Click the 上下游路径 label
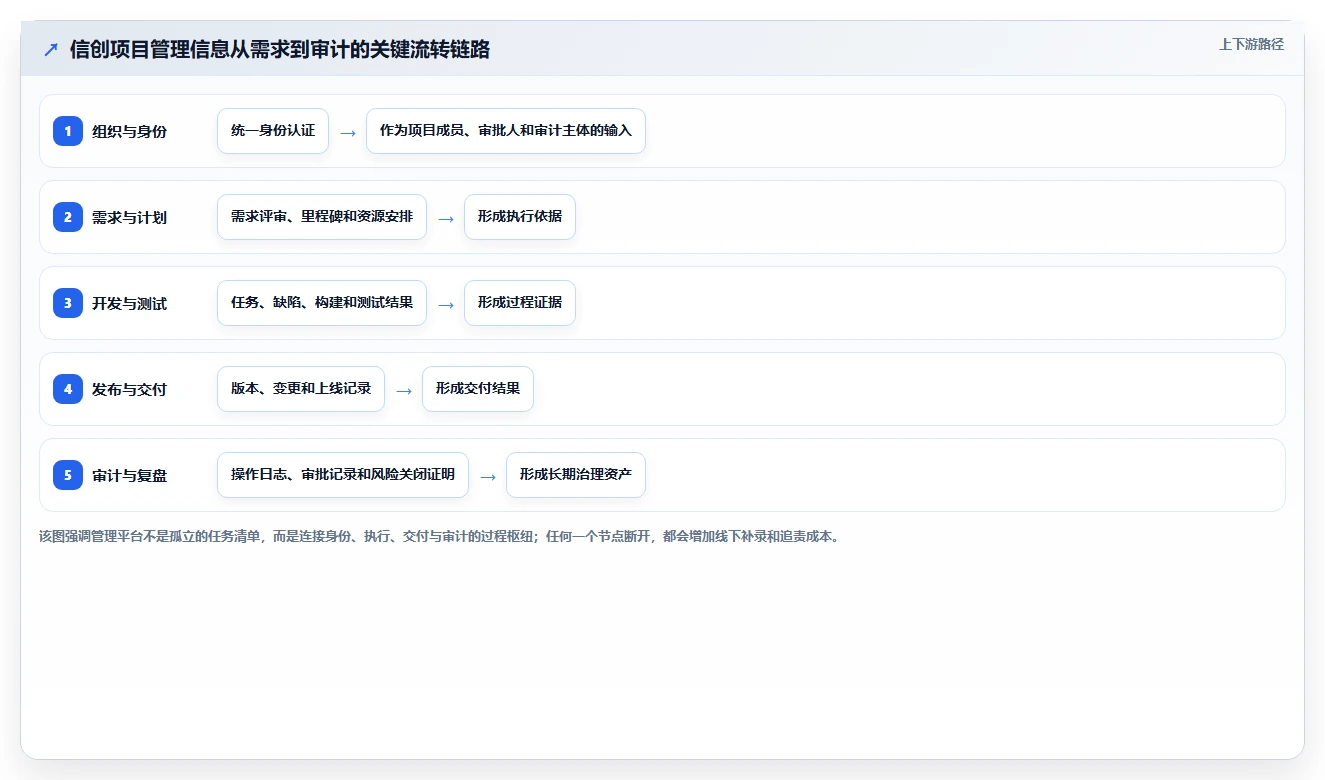Screen dimensions: 1325x780 coord(1251,45)
